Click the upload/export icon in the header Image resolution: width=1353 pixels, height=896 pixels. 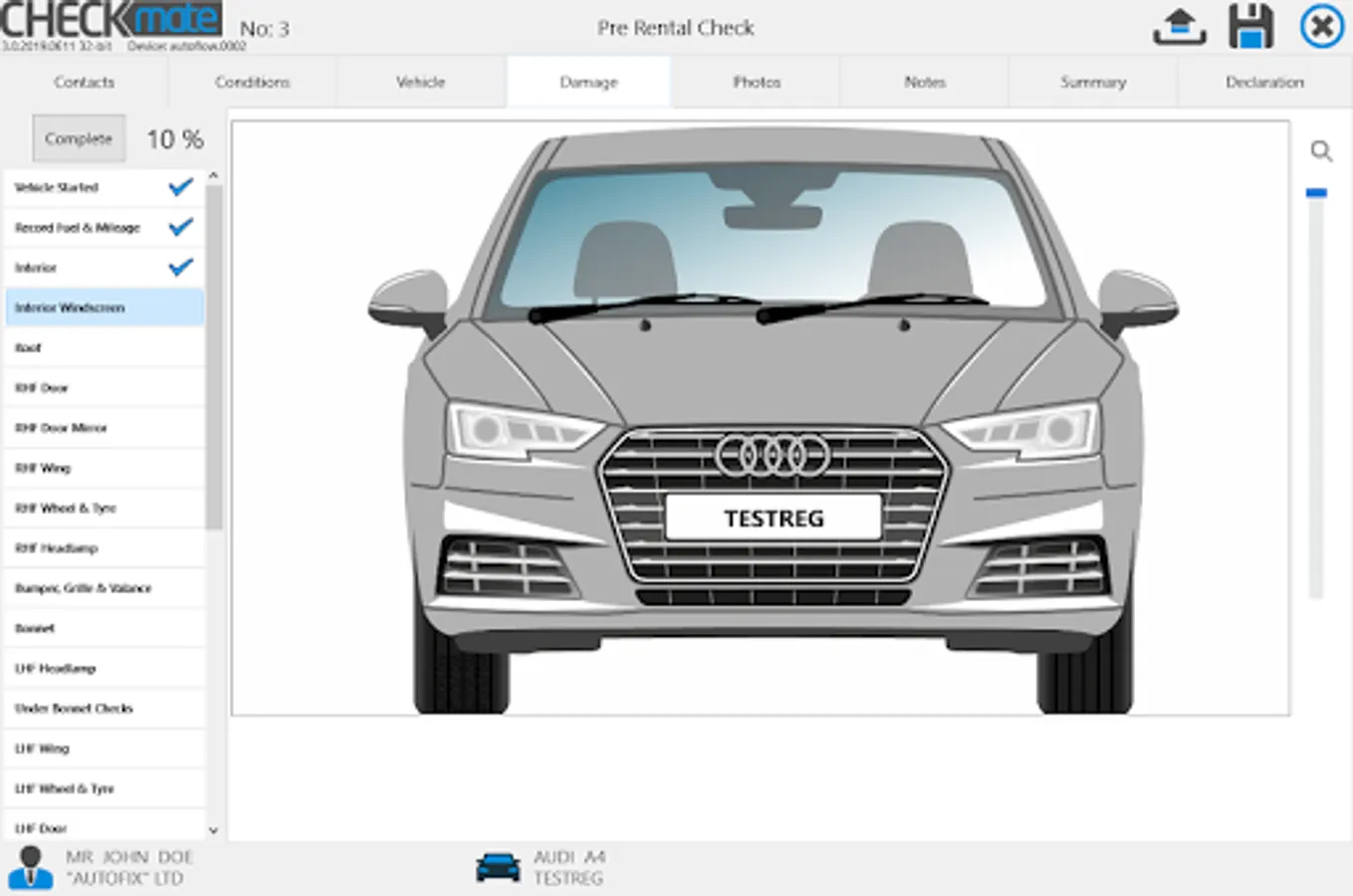pos(1180,26)
